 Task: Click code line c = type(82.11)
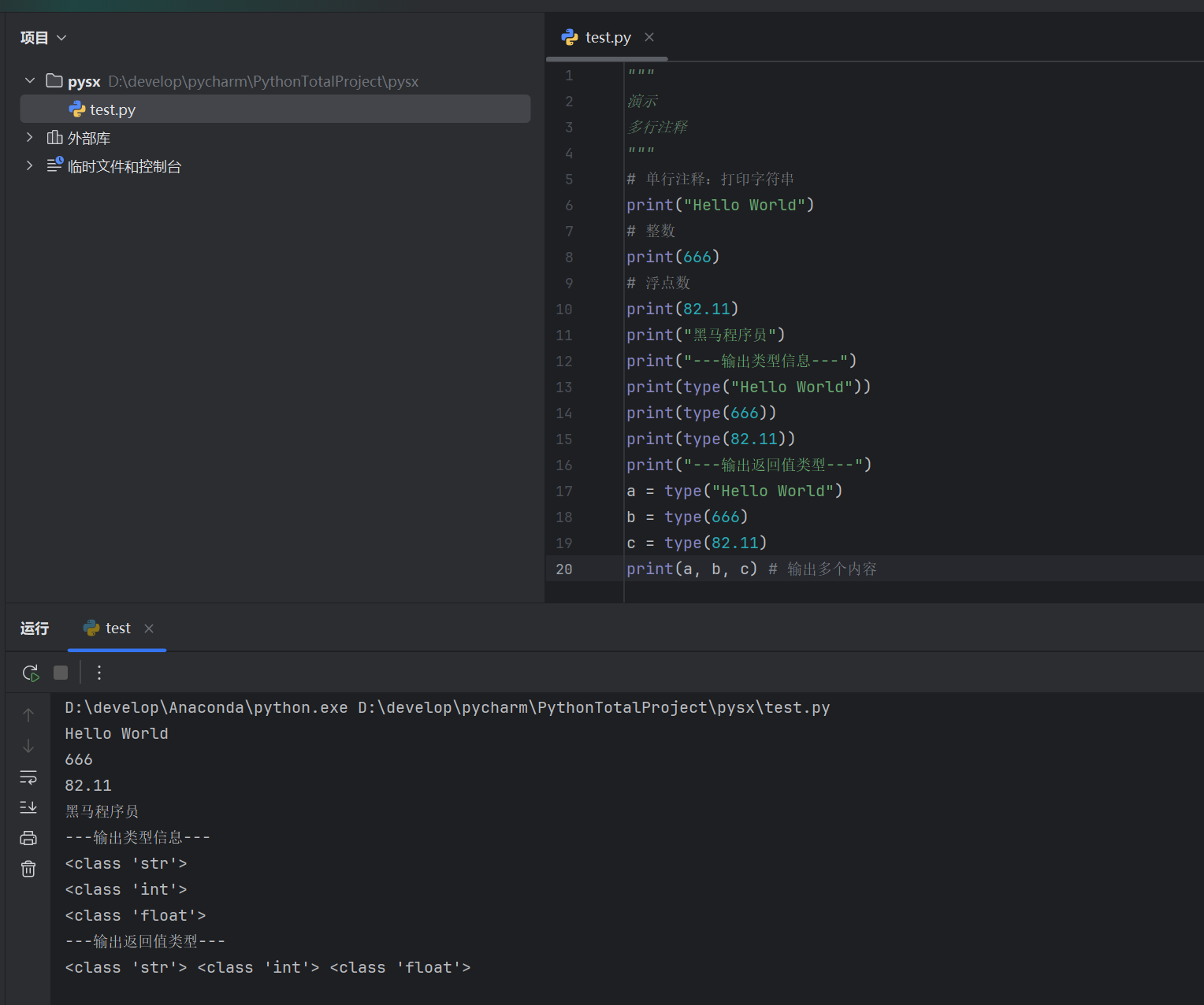[697, 543]
